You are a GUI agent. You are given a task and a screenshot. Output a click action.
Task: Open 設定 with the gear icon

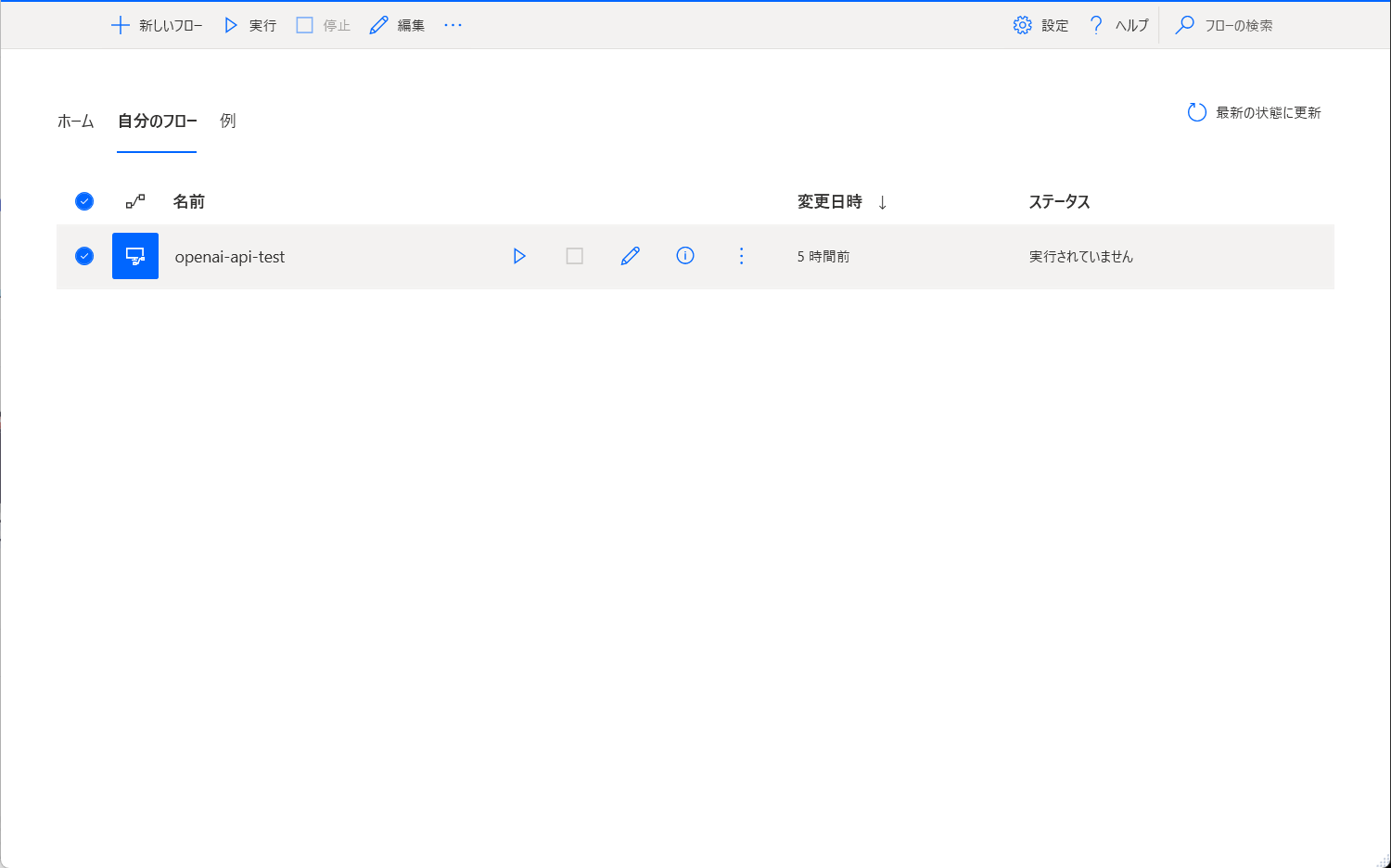point(1040,25)
